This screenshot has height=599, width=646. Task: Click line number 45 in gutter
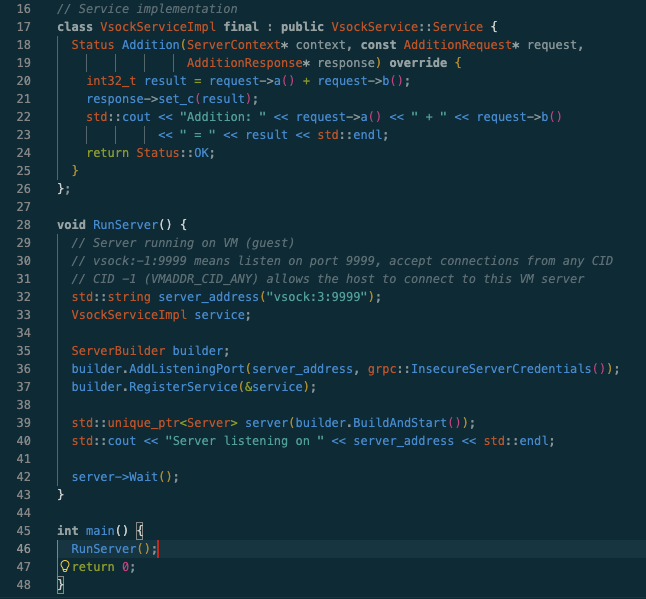pyautogui.click(x=23, y=531)
